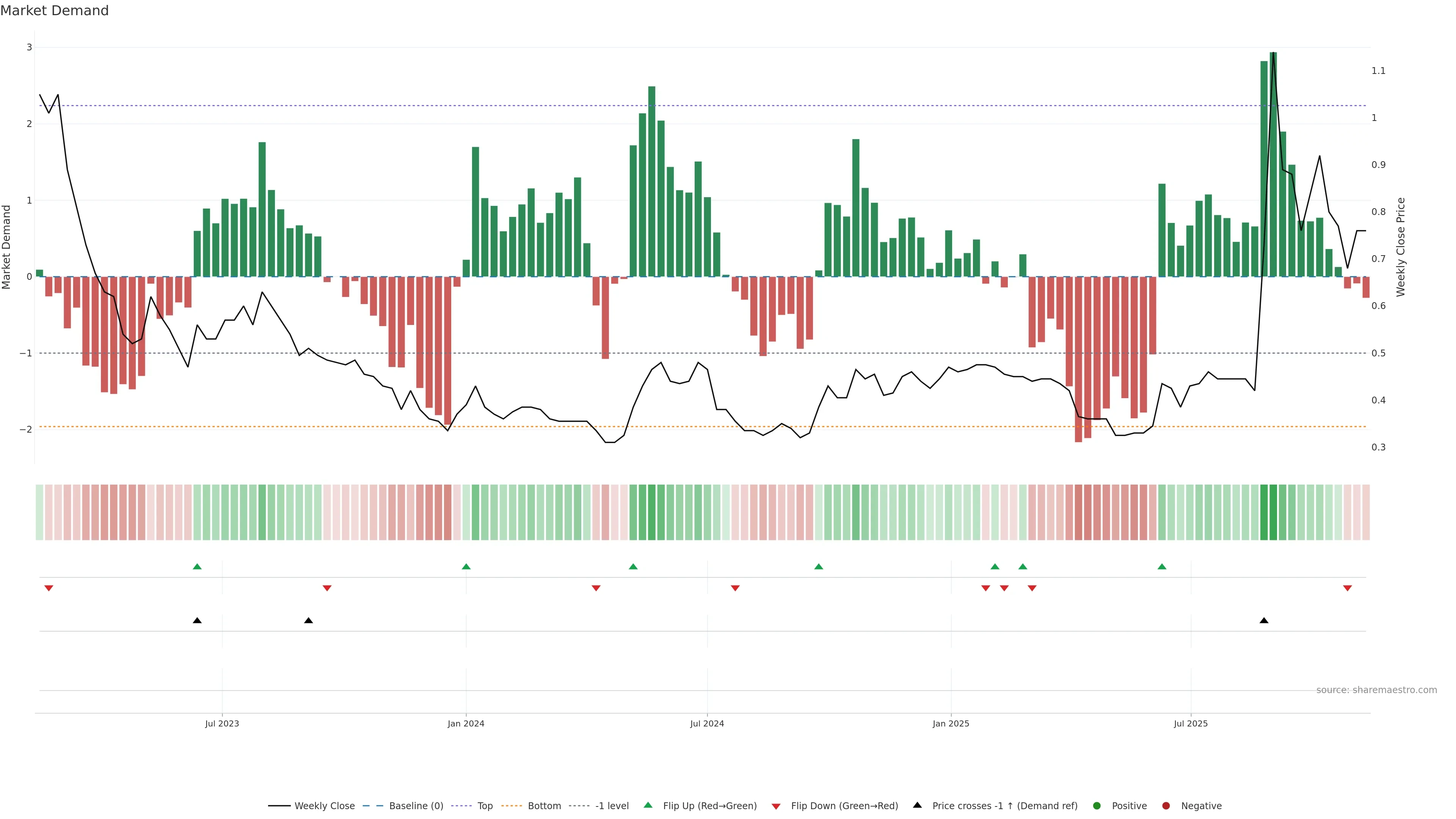Screen dimensions: 1456x819
Task: Click the rightmost red flip-down marker
Action: click(x=1348, y=588)
